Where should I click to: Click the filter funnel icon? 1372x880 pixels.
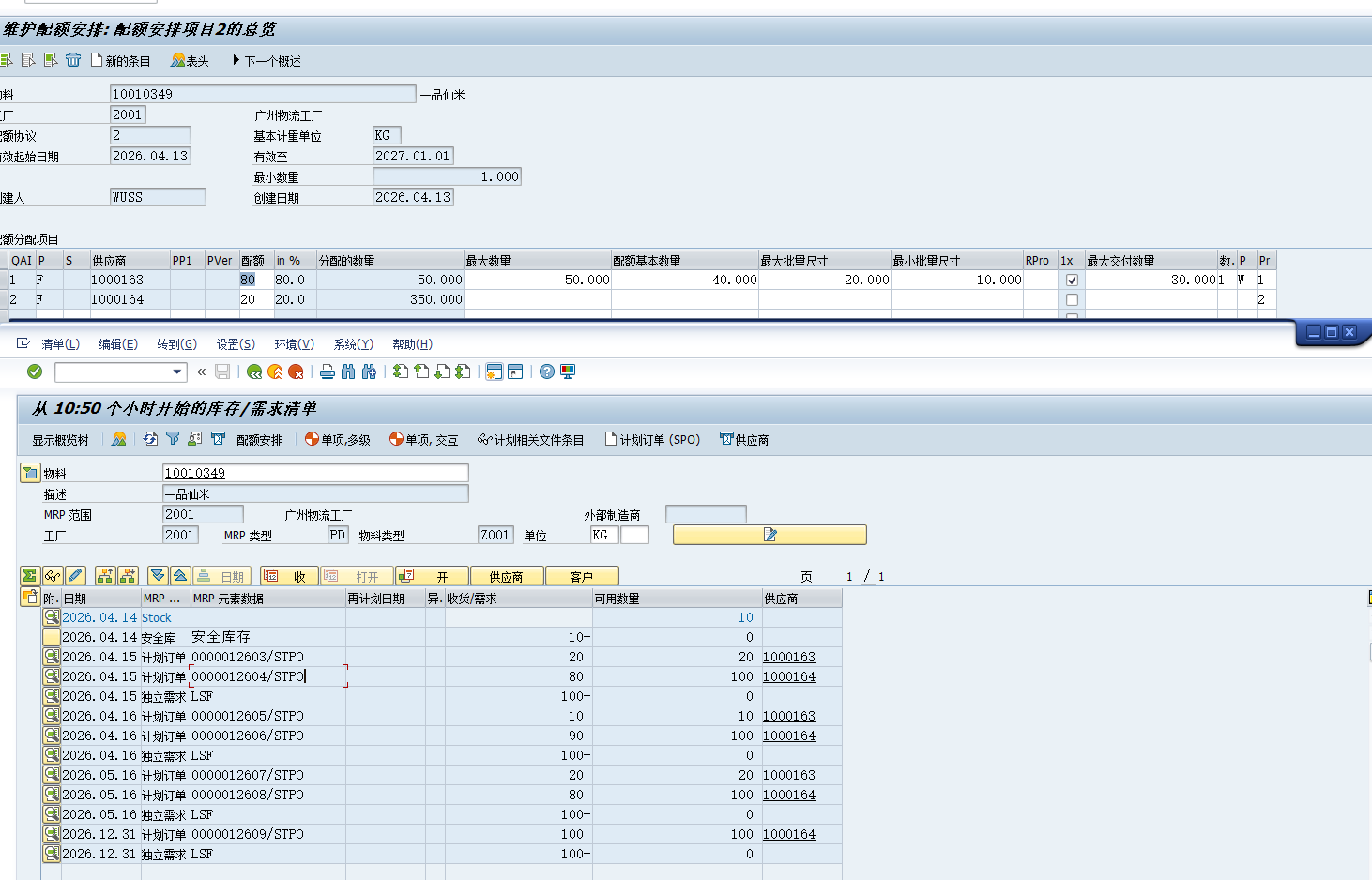click(x=173, y=439)
